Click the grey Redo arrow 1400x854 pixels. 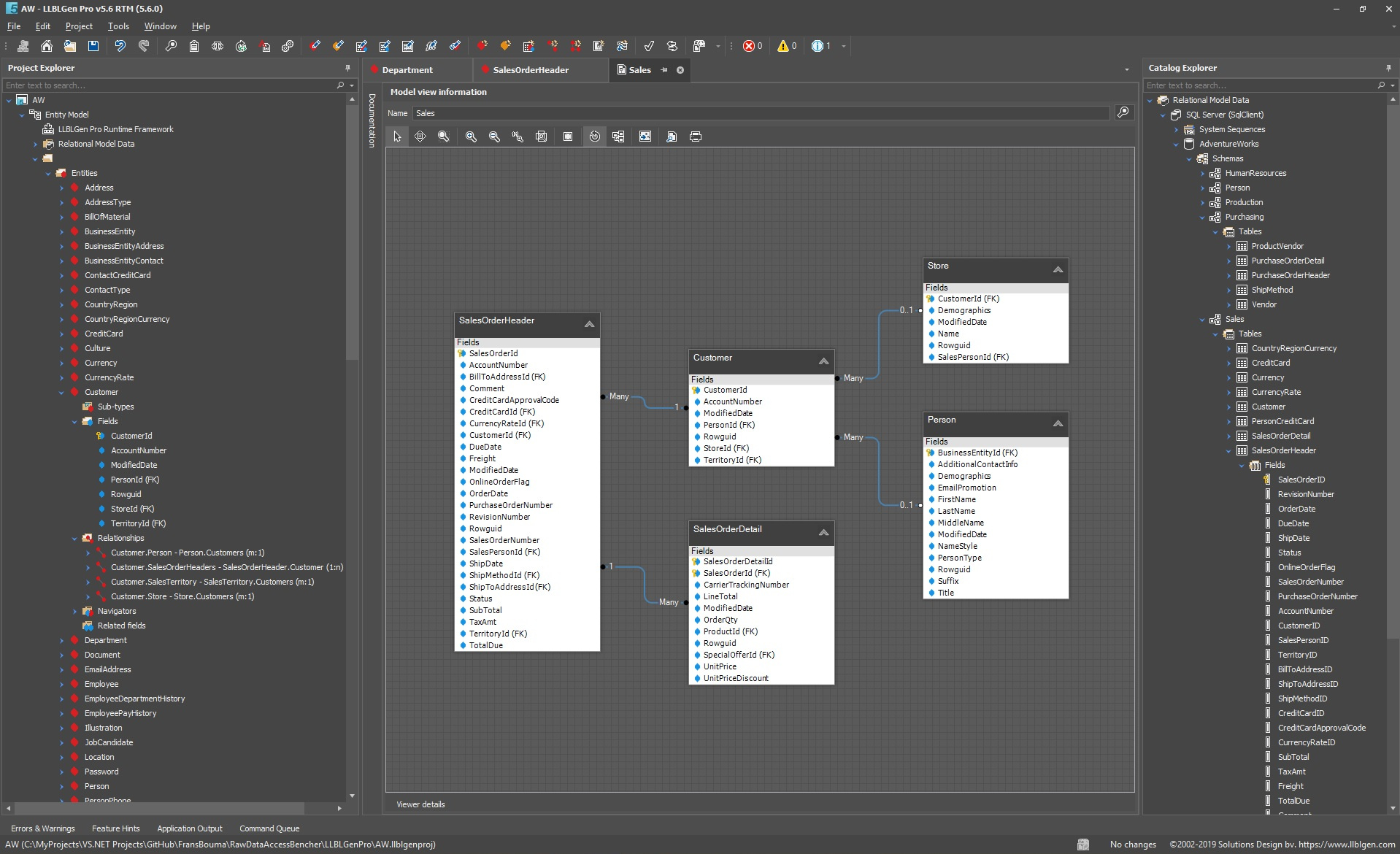144,46
